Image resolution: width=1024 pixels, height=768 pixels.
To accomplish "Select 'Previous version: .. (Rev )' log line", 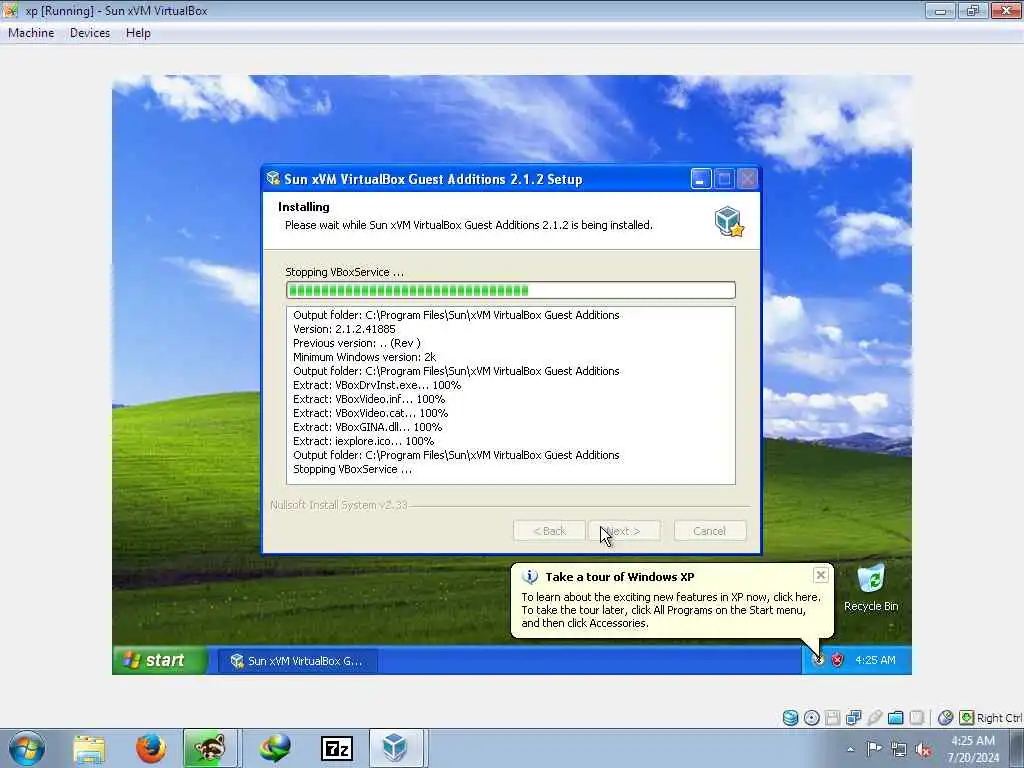I will pos(357,344).
